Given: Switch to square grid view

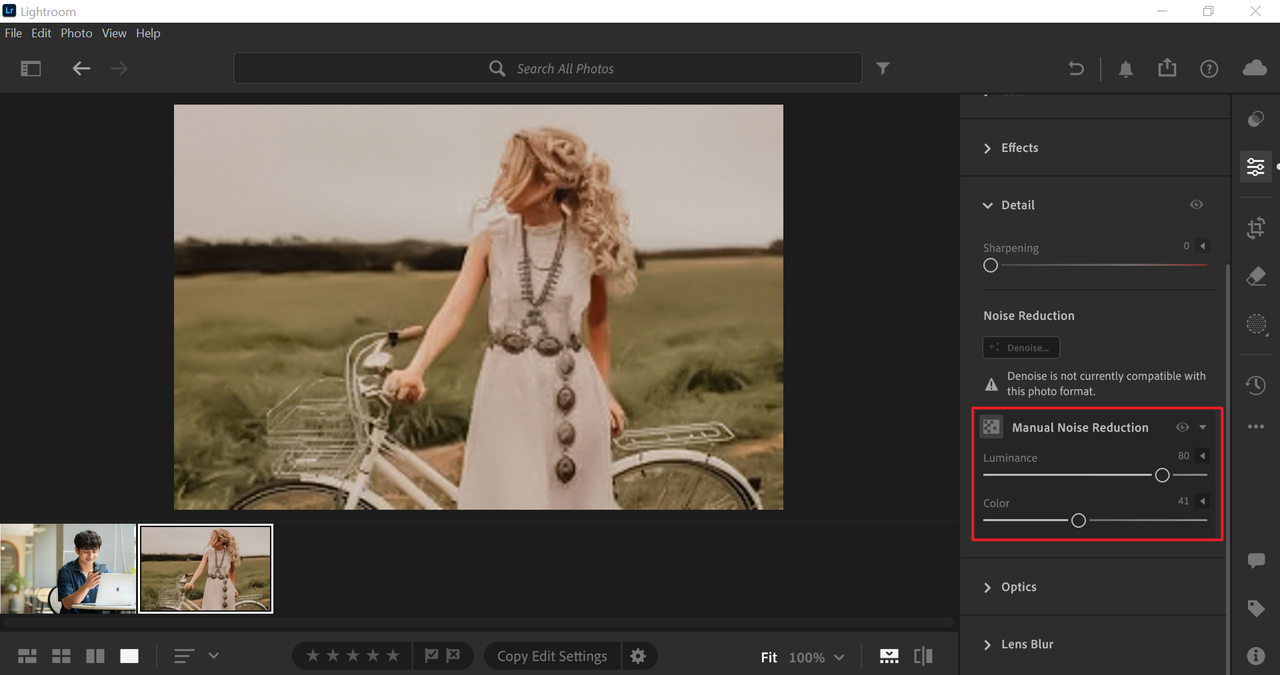Looking at the screenshot, I should click(61, 656).
